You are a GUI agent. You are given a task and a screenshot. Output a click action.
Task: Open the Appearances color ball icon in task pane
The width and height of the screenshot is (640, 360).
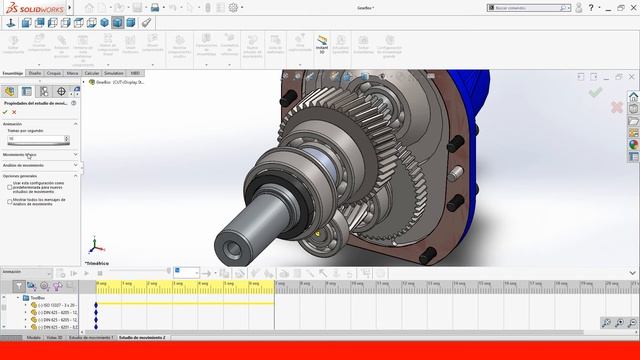[633, 144]
